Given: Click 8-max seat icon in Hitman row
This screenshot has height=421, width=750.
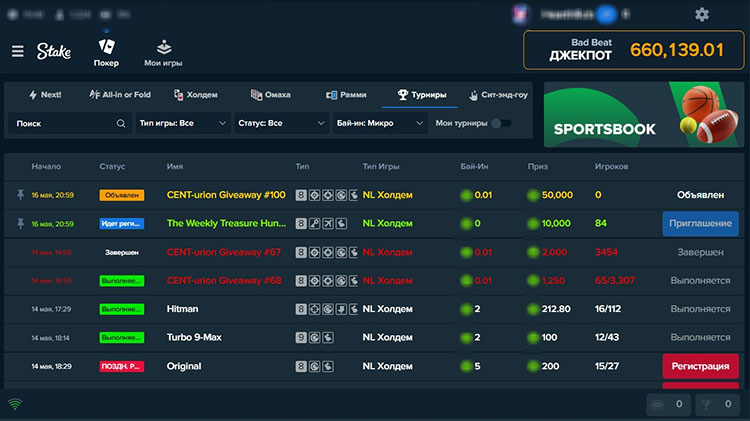Looking at the screenshot, I should coord(300,309).
